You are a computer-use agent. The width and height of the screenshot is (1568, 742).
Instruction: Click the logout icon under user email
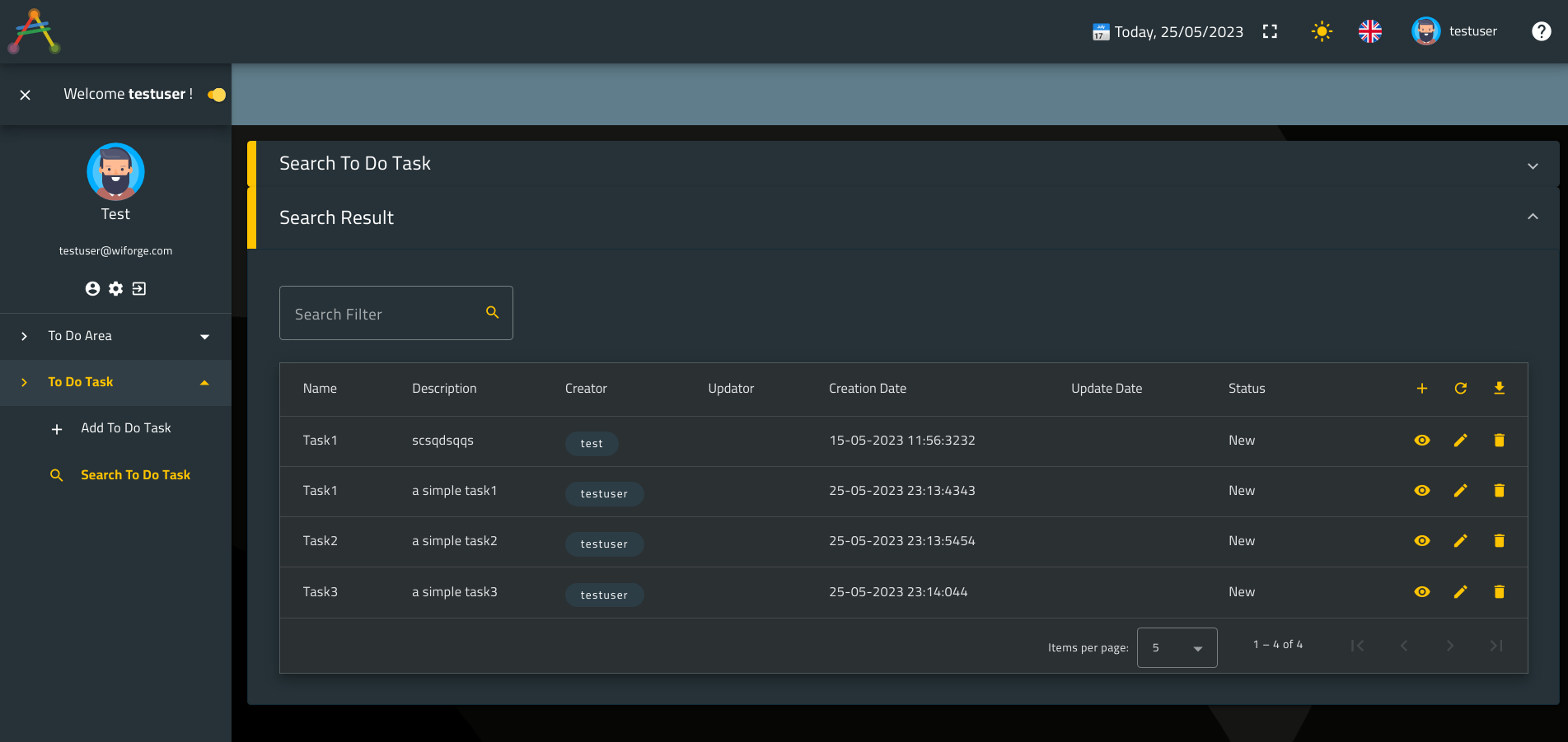point(139,289)
